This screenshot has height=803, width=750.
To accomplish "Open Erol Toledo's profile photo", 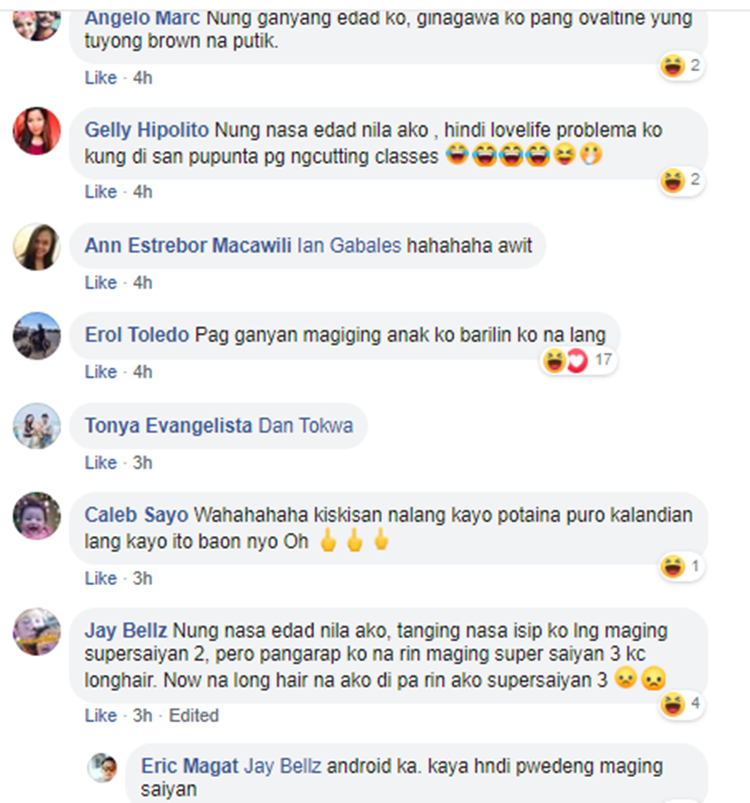I will tap(36, 335).
